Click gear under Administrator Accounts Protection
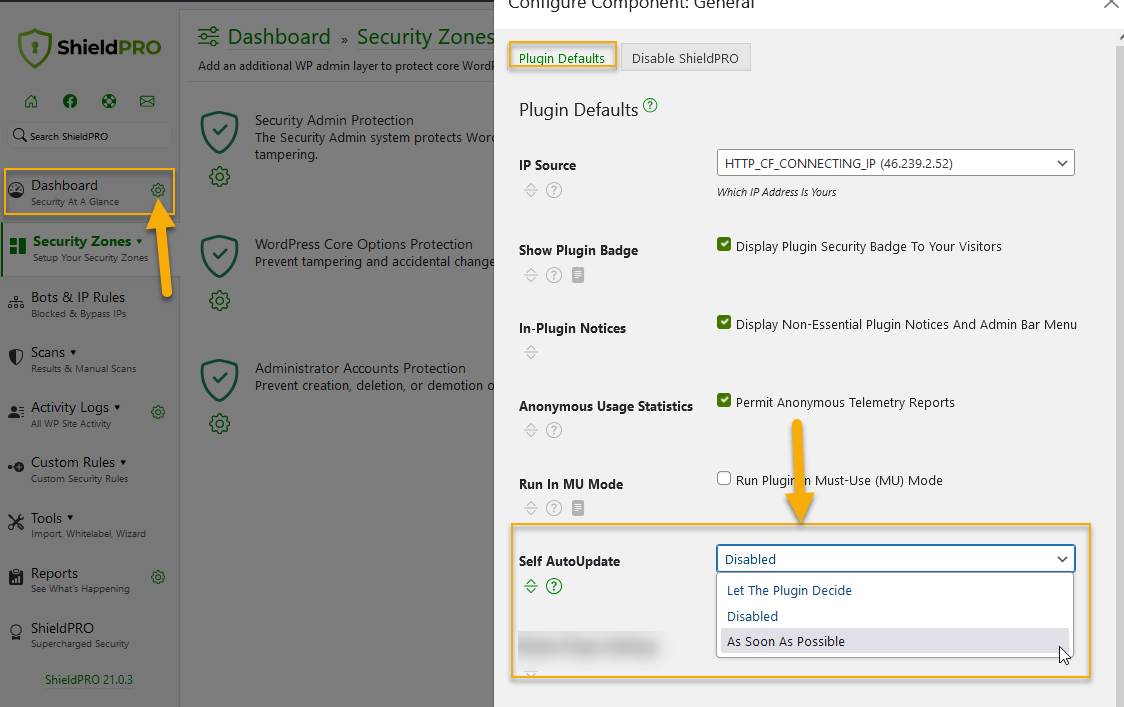 (219, 424)
